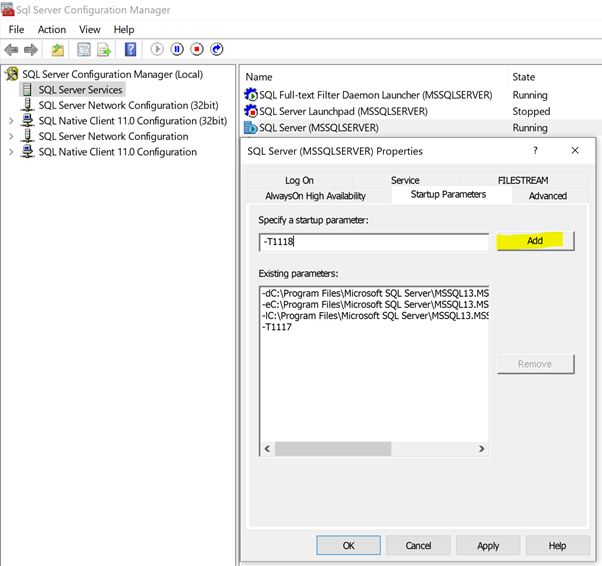Click the Restart Service toolbar icon

coord(217,49)
